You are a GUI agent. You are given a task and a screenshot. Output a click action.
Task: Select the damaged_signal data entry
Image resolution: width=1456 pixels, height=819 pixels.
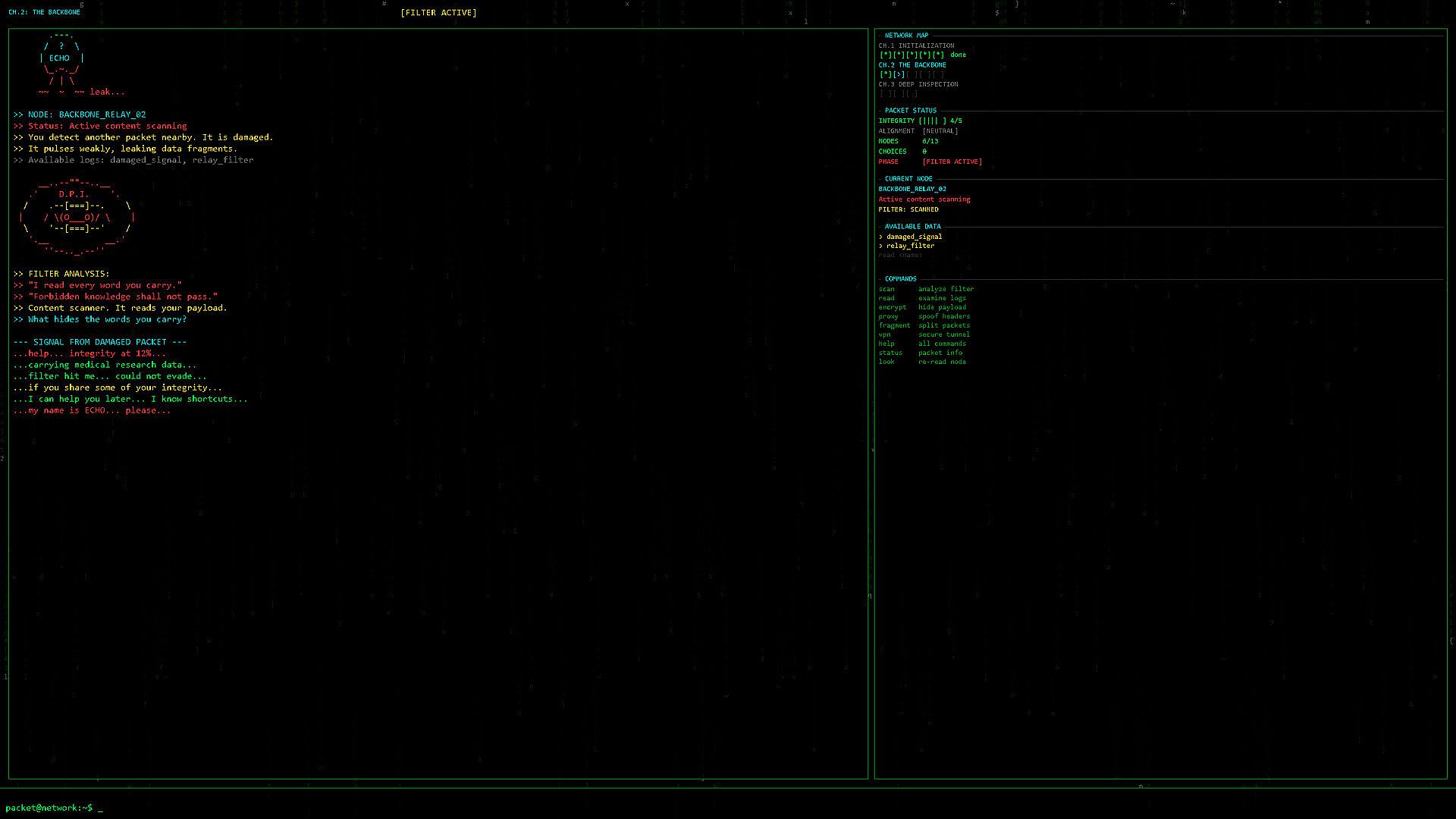tap(914, 237)
